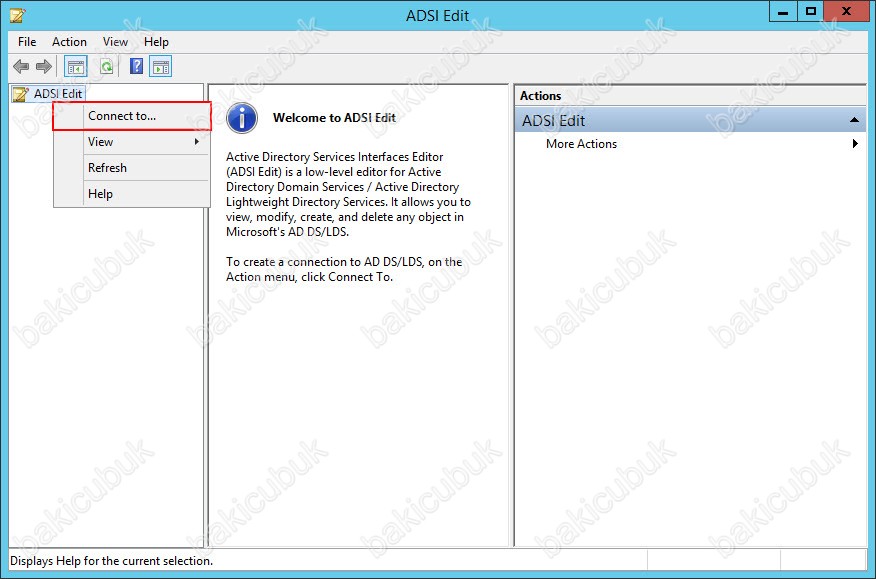Toggle the Show/Hide Console Tree icon
876x579 pixels.
click(75, 67)
